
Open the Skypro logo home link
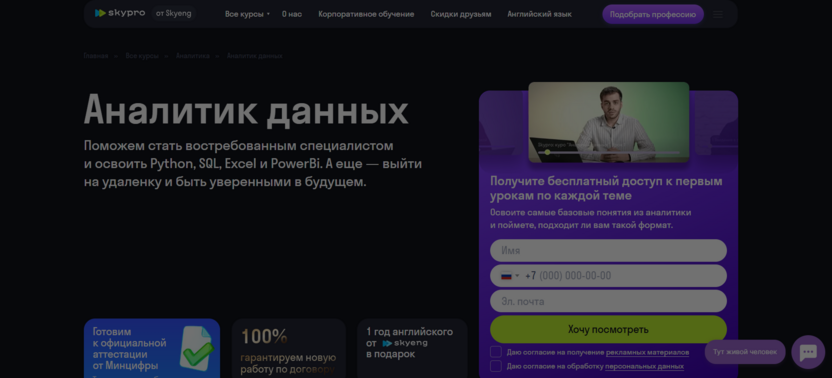tap(119, 13)
